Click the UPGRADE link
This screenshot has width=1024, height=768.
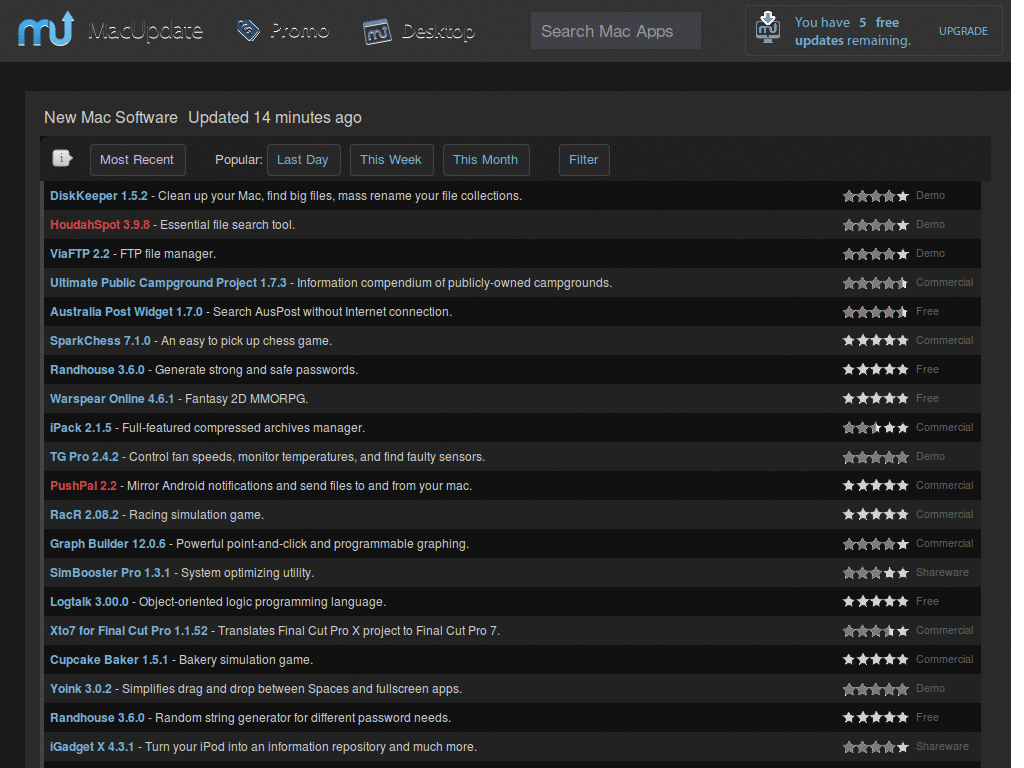[x=963, y=31]
